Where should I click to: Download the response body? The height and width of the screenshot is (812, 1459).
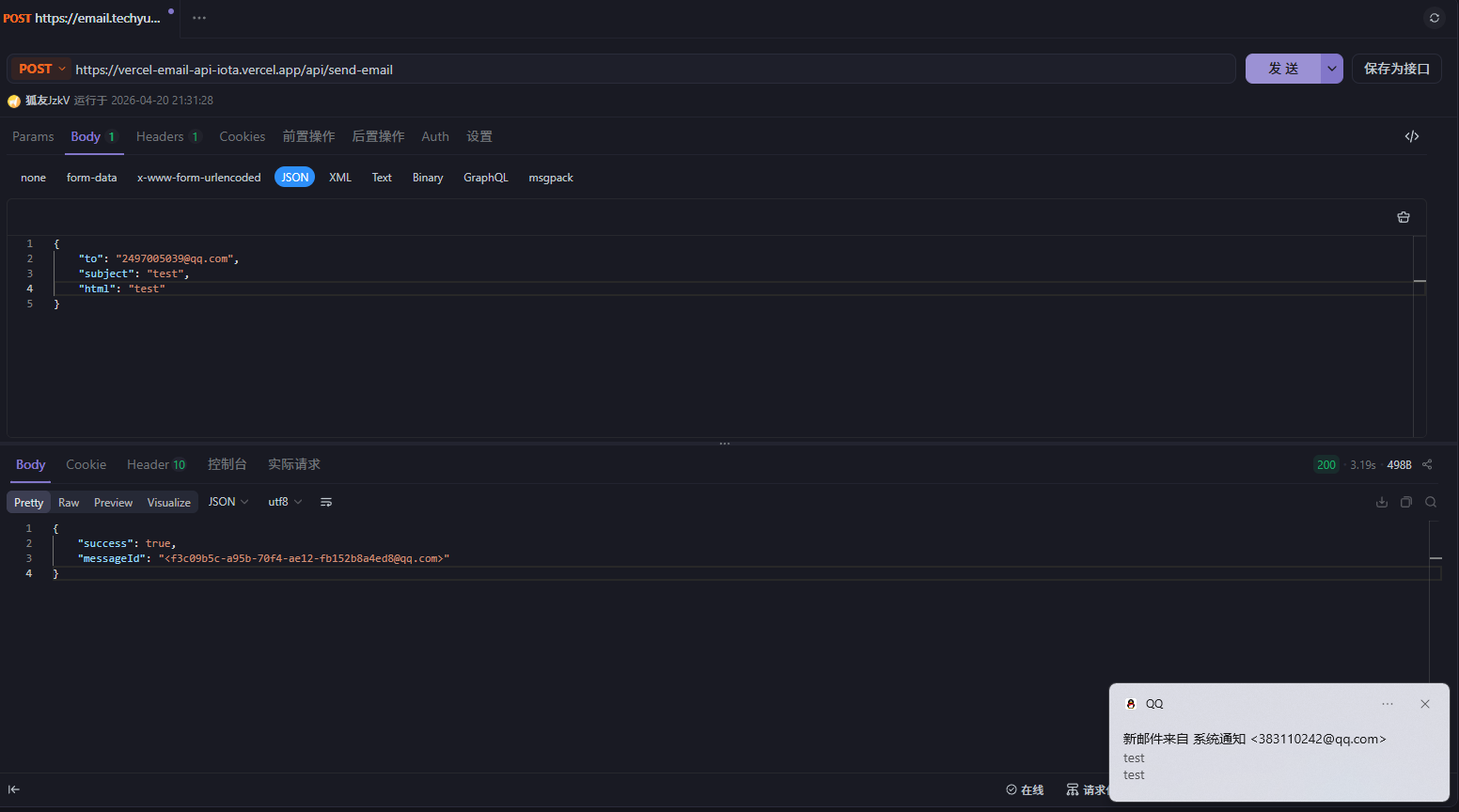[x=1381, y=502]
